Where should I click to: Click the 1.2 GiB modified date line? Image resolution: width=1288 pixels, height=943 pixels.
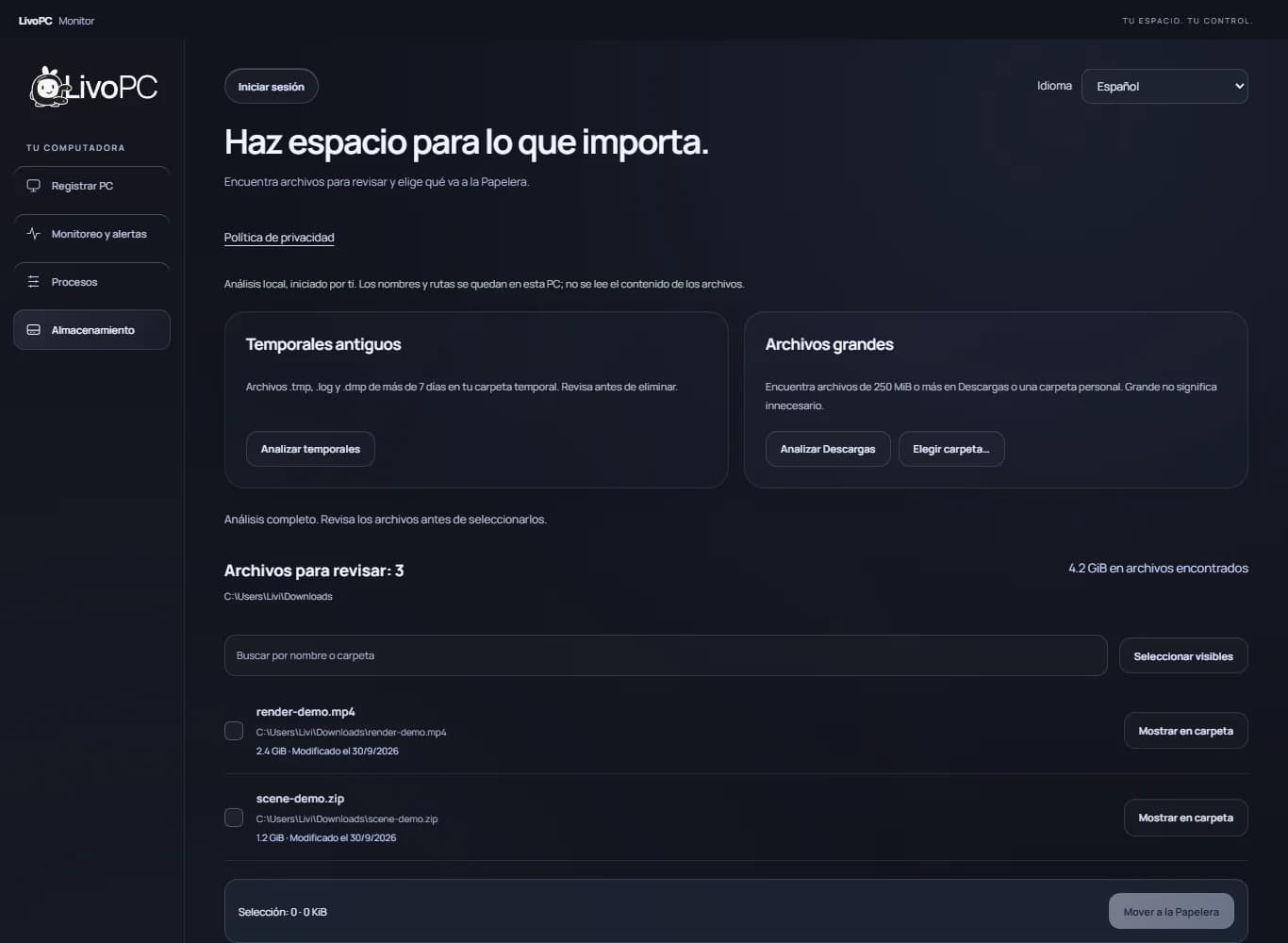click(x=326, y=838)
